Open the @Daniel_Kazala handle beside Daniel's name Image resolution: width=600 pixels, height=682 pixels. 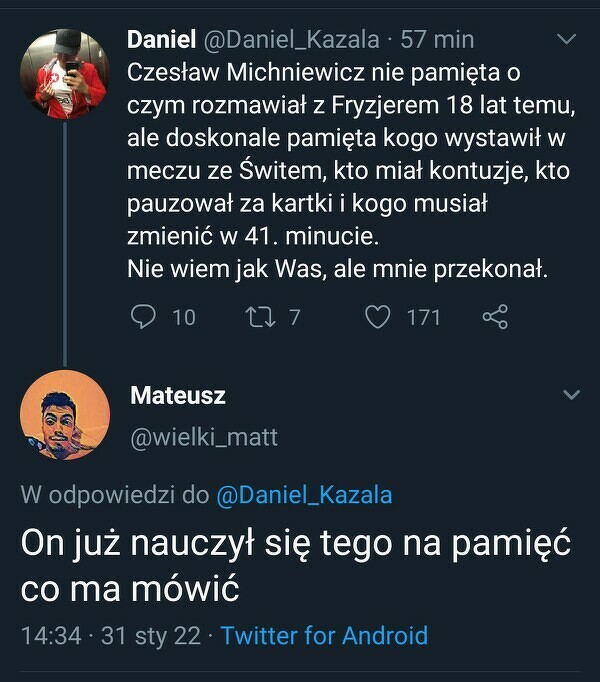click(292, 40)
